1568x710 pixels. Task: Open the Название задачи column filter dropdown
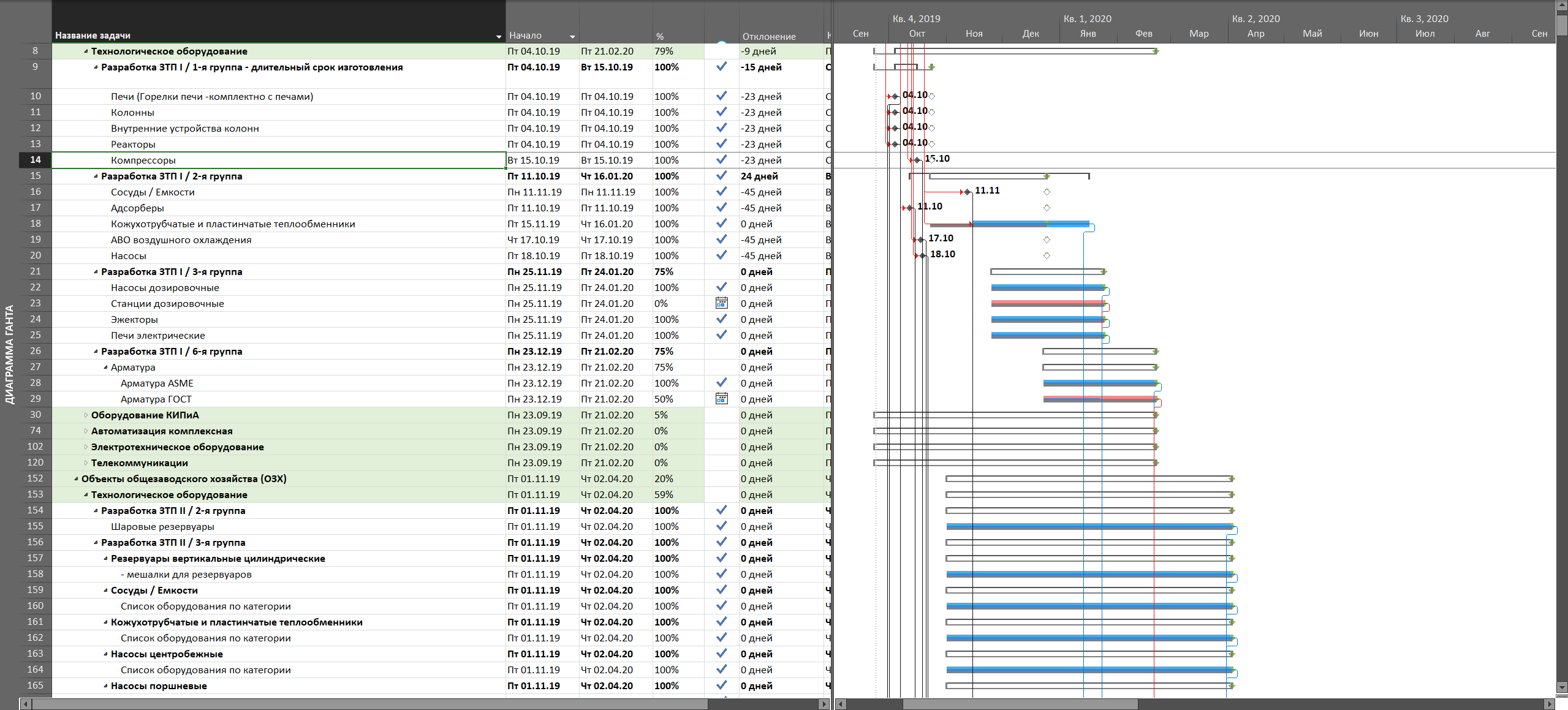click(x=498, y=37)
